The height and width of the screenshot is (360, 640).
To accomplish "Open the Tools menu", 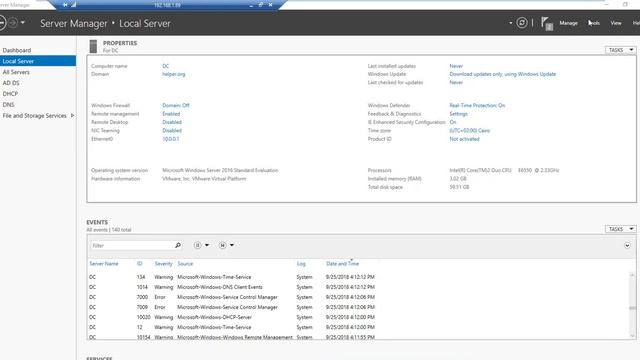I will 594,23.
